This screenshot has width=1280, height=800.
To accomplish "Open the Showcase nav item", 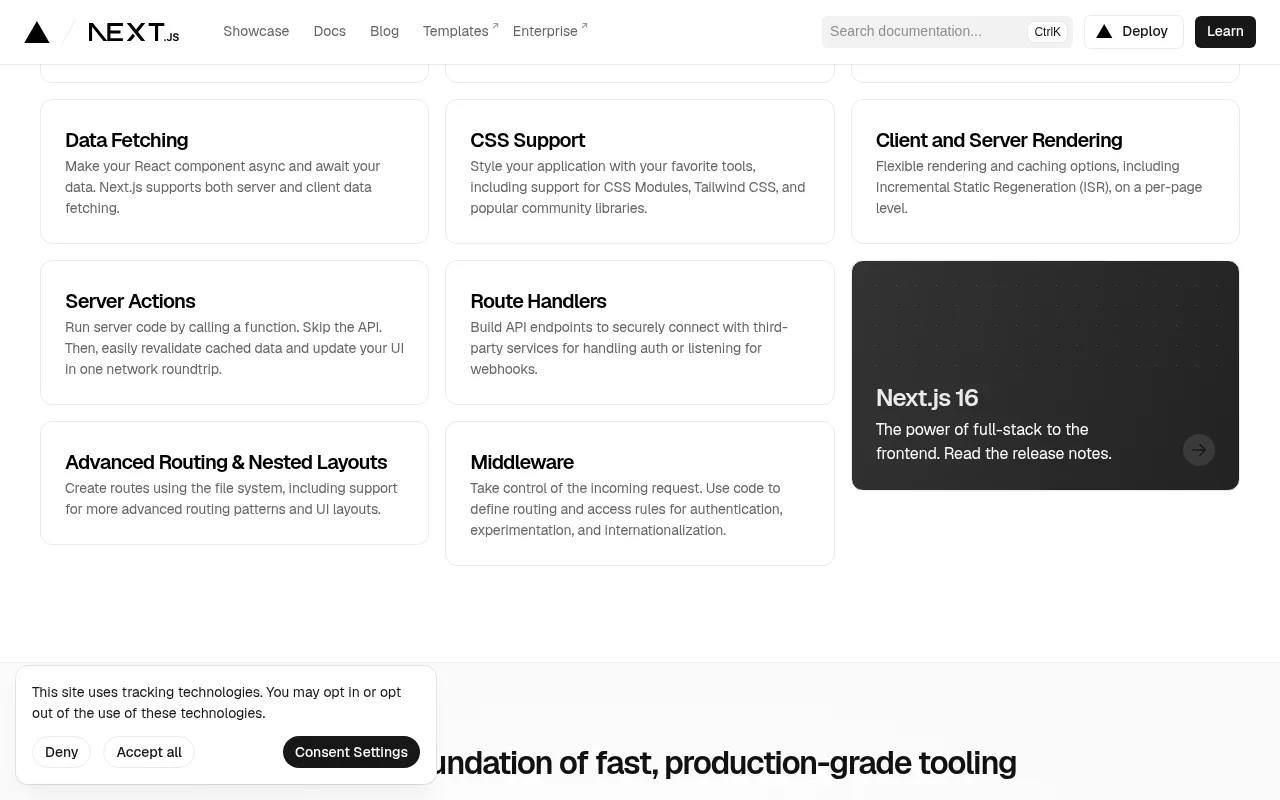I will tap(256, 31).
